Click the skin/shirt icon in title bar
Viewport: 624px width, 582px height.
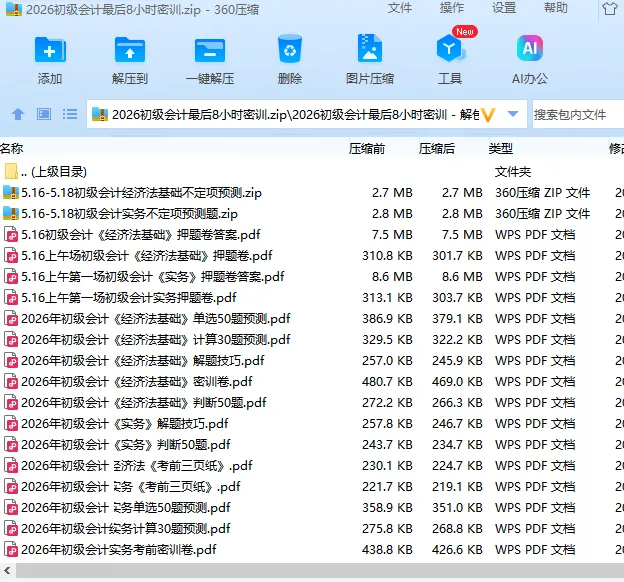[609, 8]
